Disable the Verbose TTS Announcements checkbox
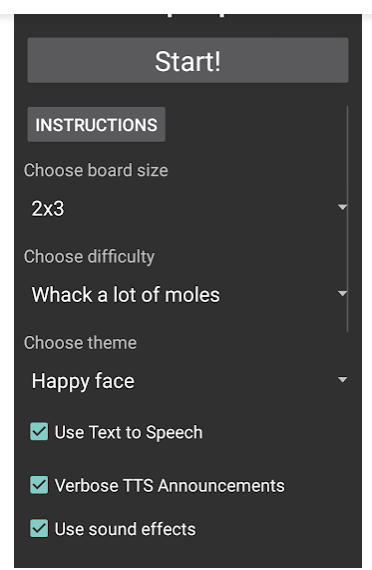 [39, 485]
